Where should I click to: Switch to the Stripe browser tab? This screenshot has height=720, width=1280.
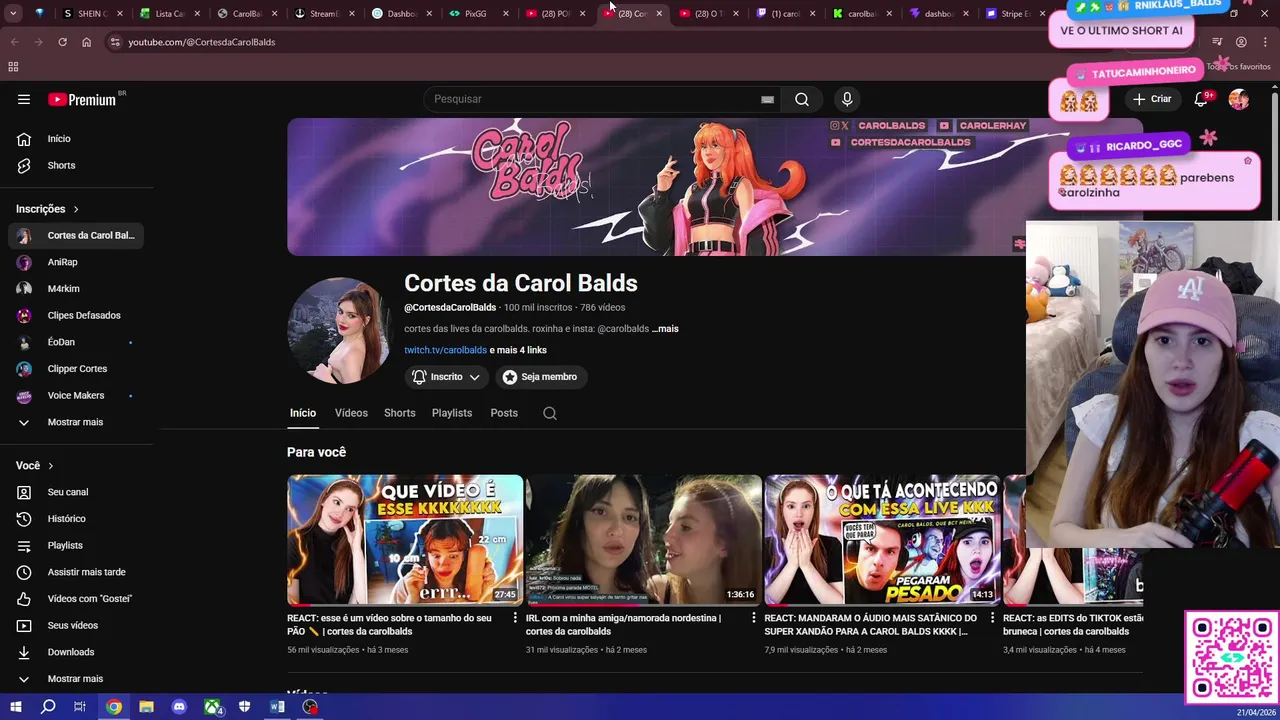coord(1008,14)
